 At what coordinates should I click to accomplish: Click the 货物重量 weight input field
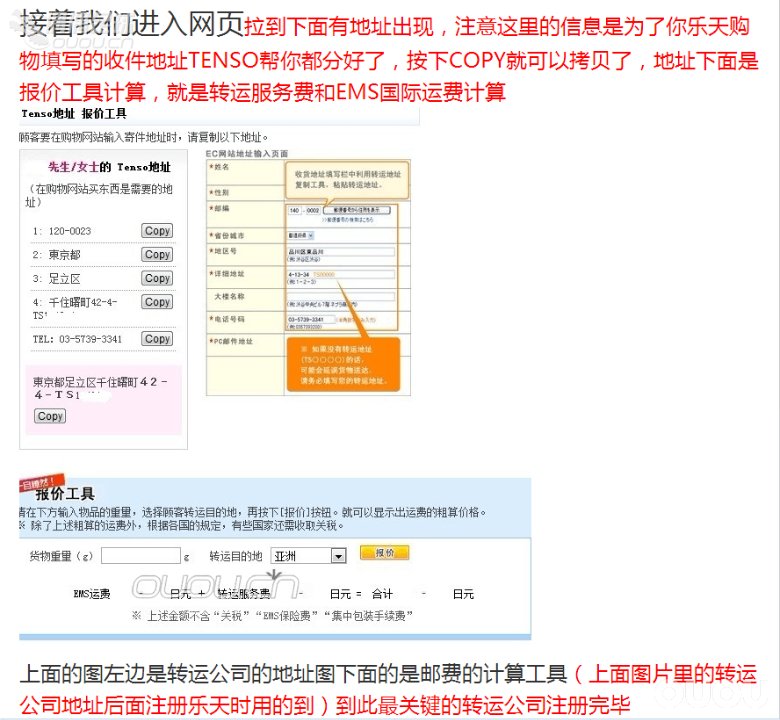(141, 556)
